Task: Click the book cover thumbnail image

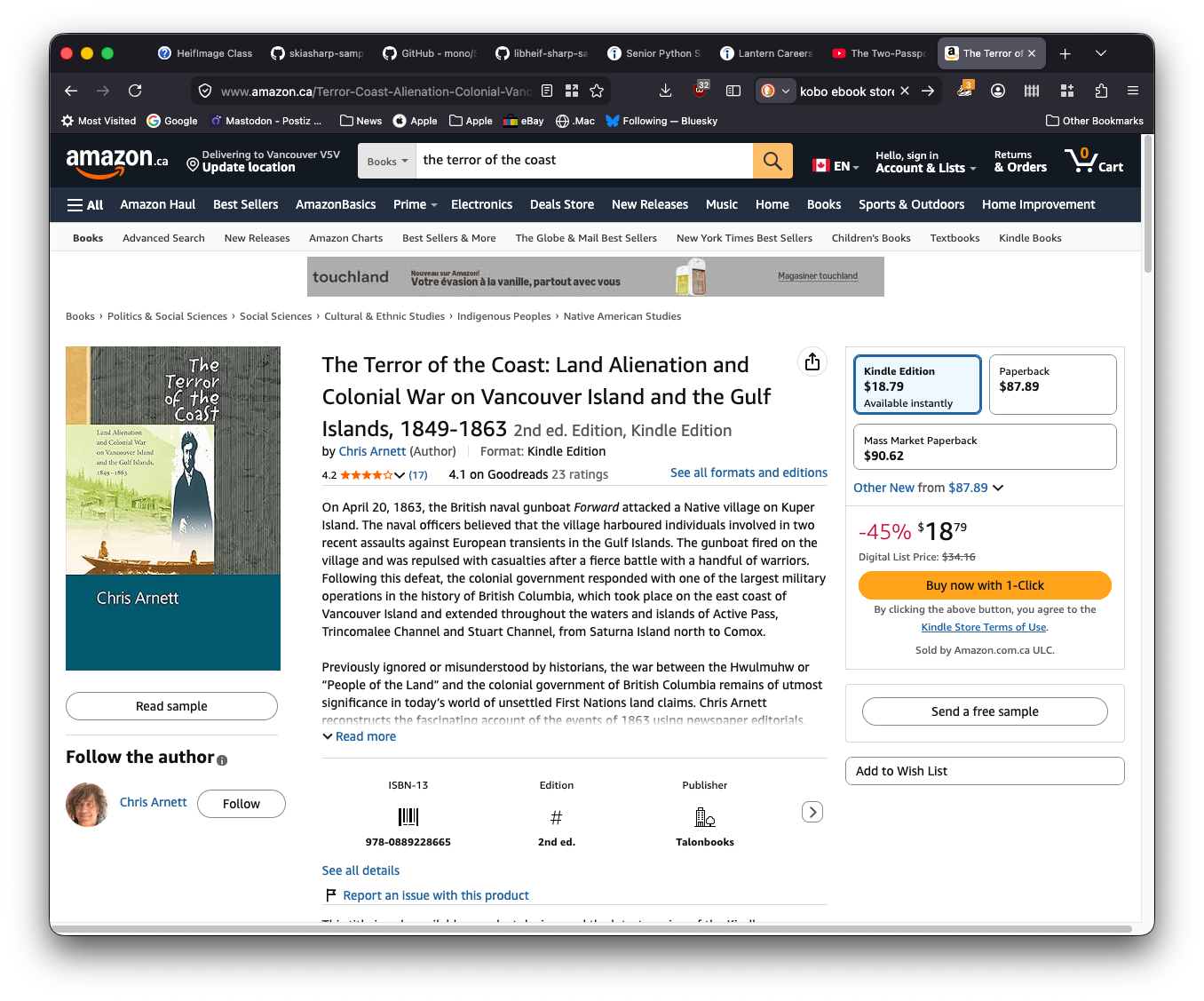Action: 173,508
